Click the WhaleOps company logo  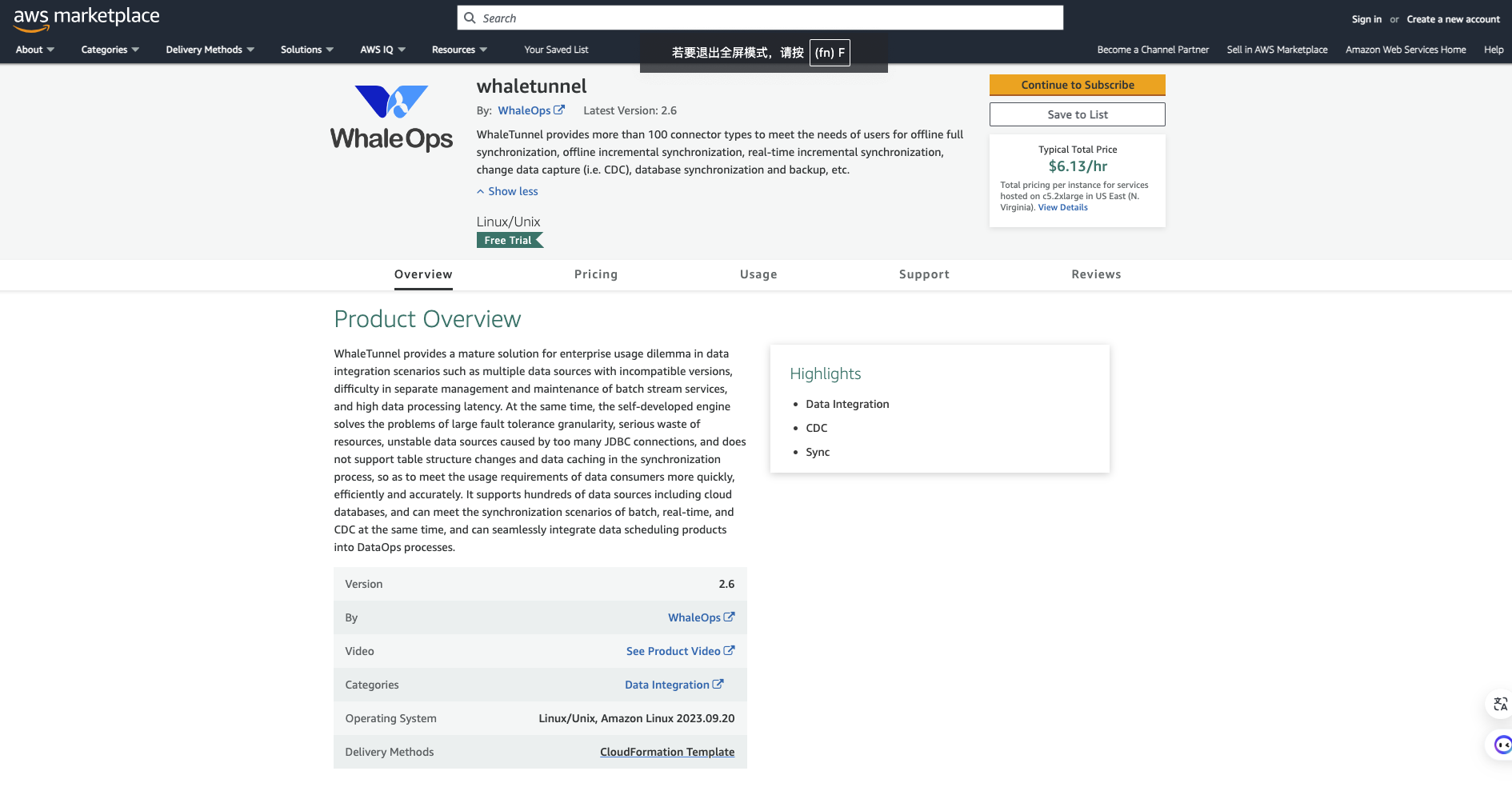point(391,118)
